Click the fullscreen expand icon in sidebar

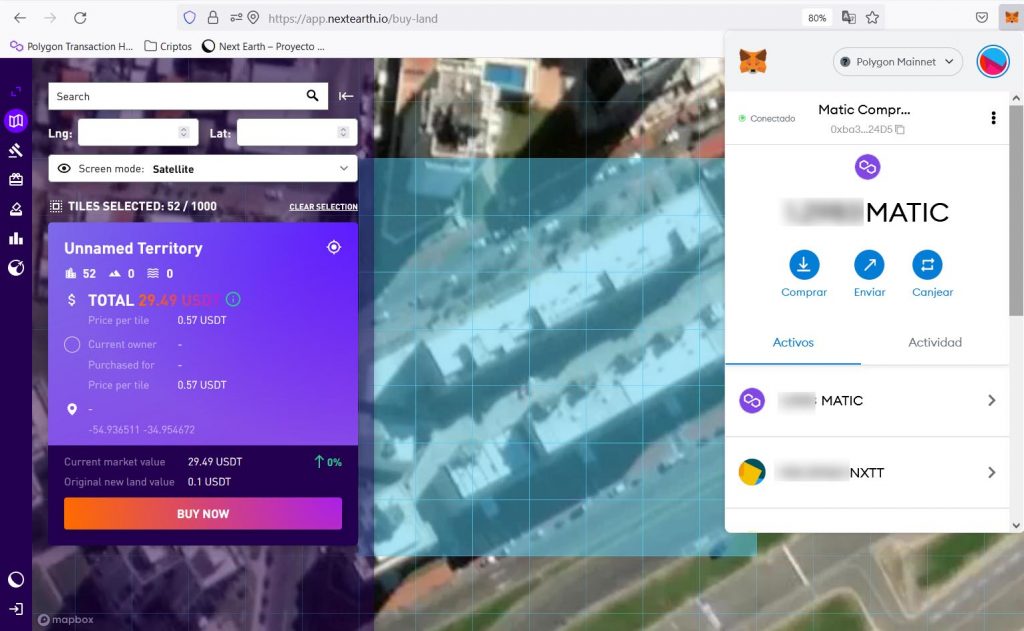[x=16, y=91]
